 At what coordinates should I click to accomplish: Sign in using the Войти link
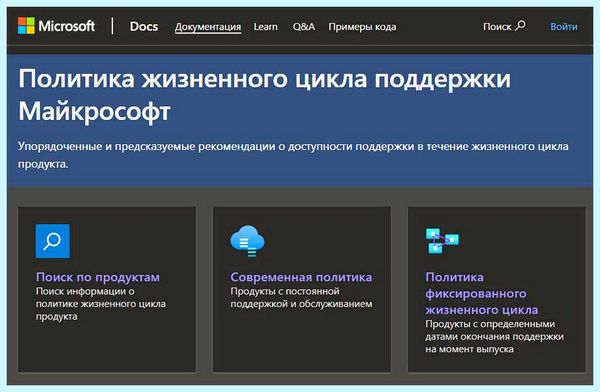pos(564,26)
